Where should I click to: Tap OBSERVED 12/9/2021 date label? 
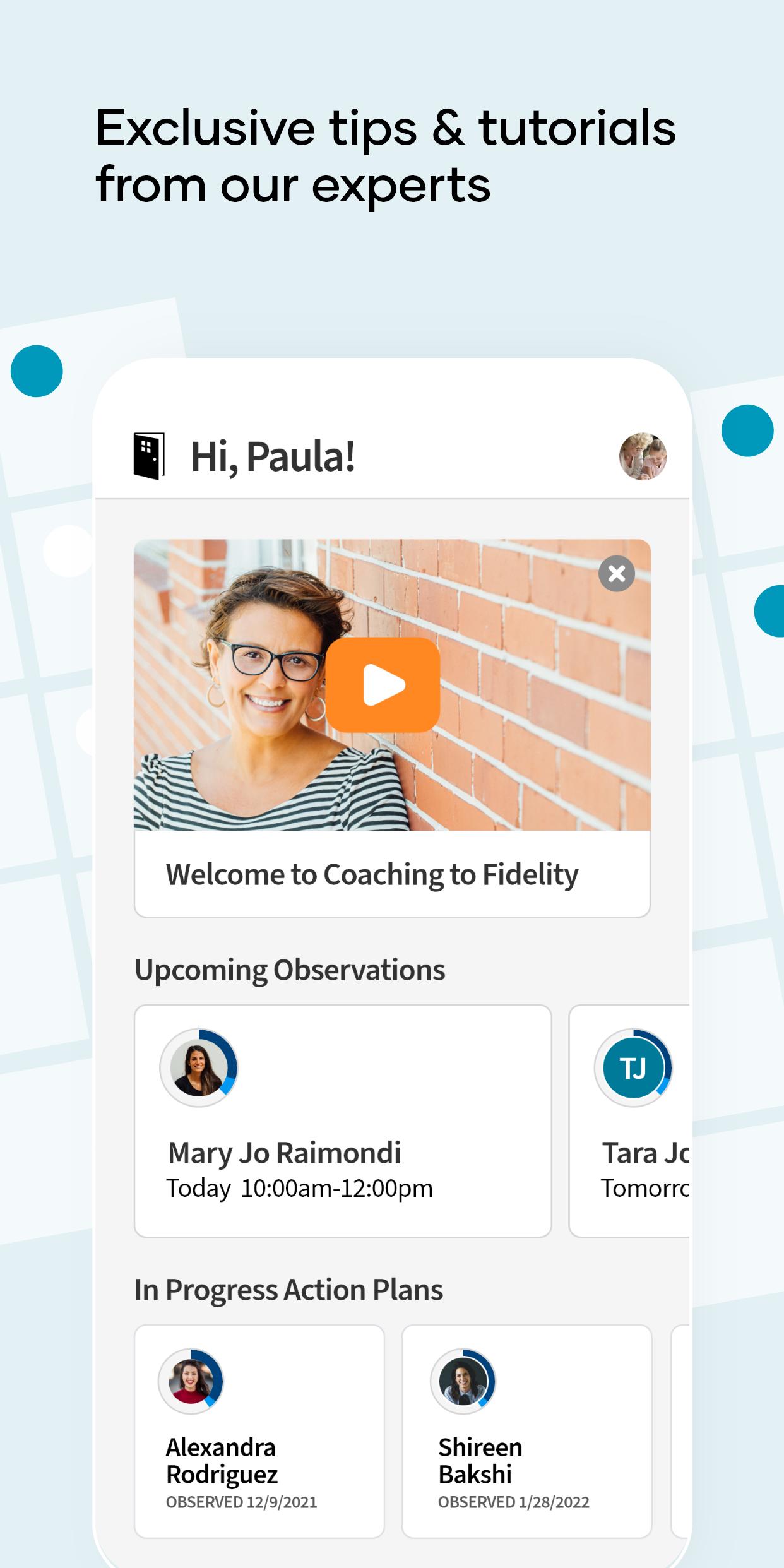[x=241, y=1502]
